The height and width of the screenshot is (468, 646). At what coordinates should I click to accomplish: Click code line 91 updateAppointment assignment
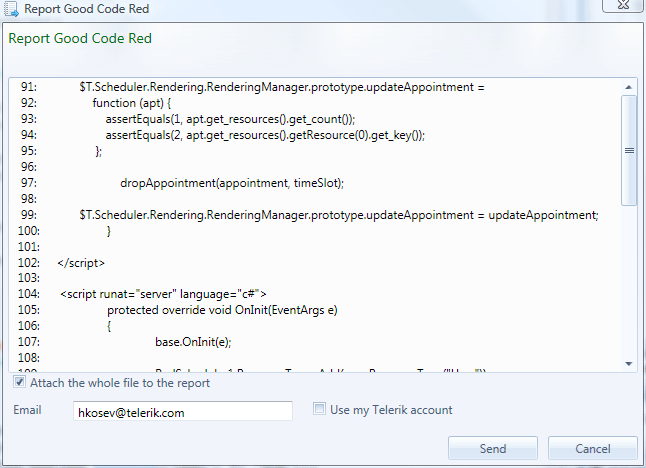point(282,87)
